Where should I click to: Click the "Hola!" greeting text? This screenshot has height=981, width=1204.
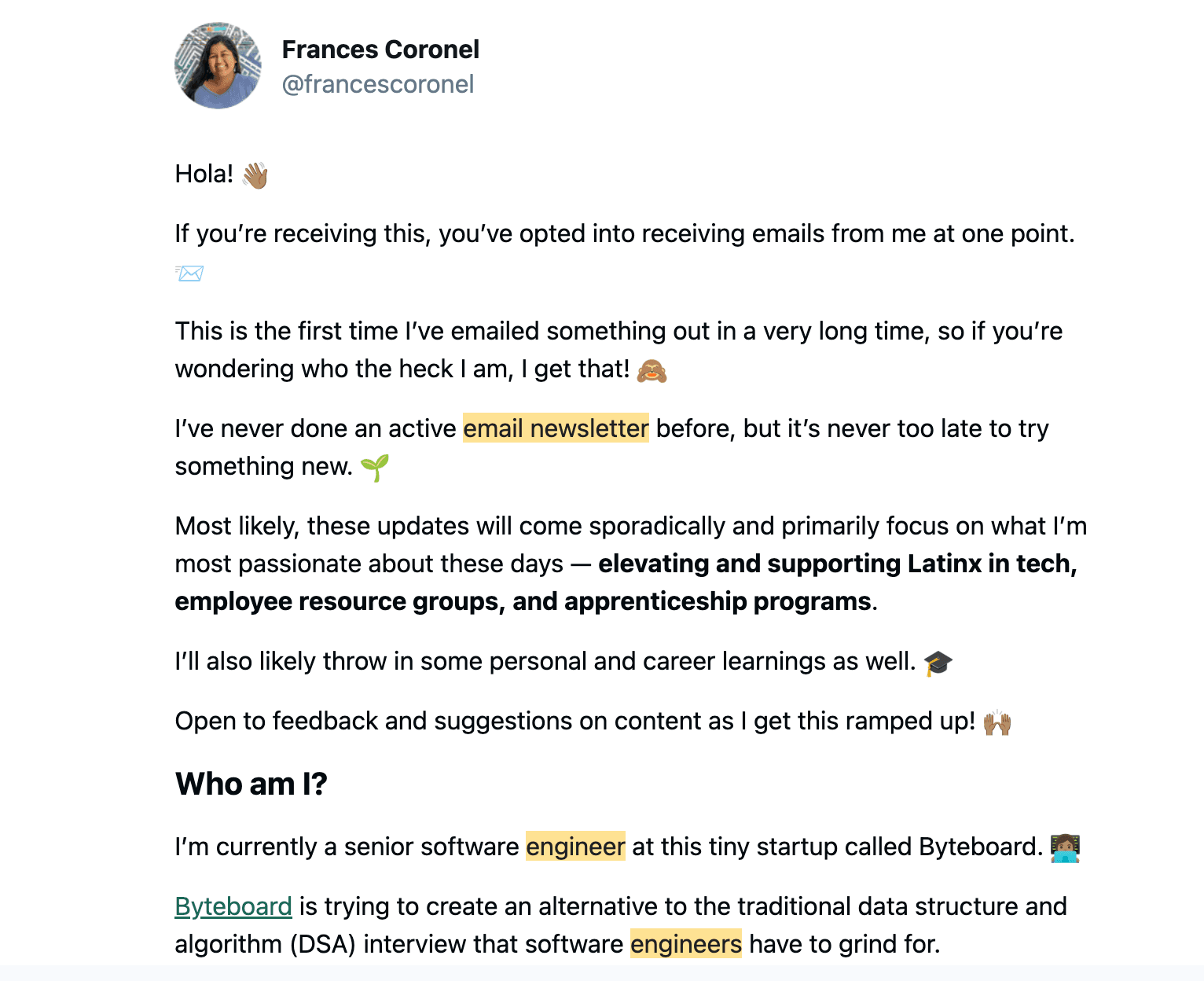click(204, 174)
